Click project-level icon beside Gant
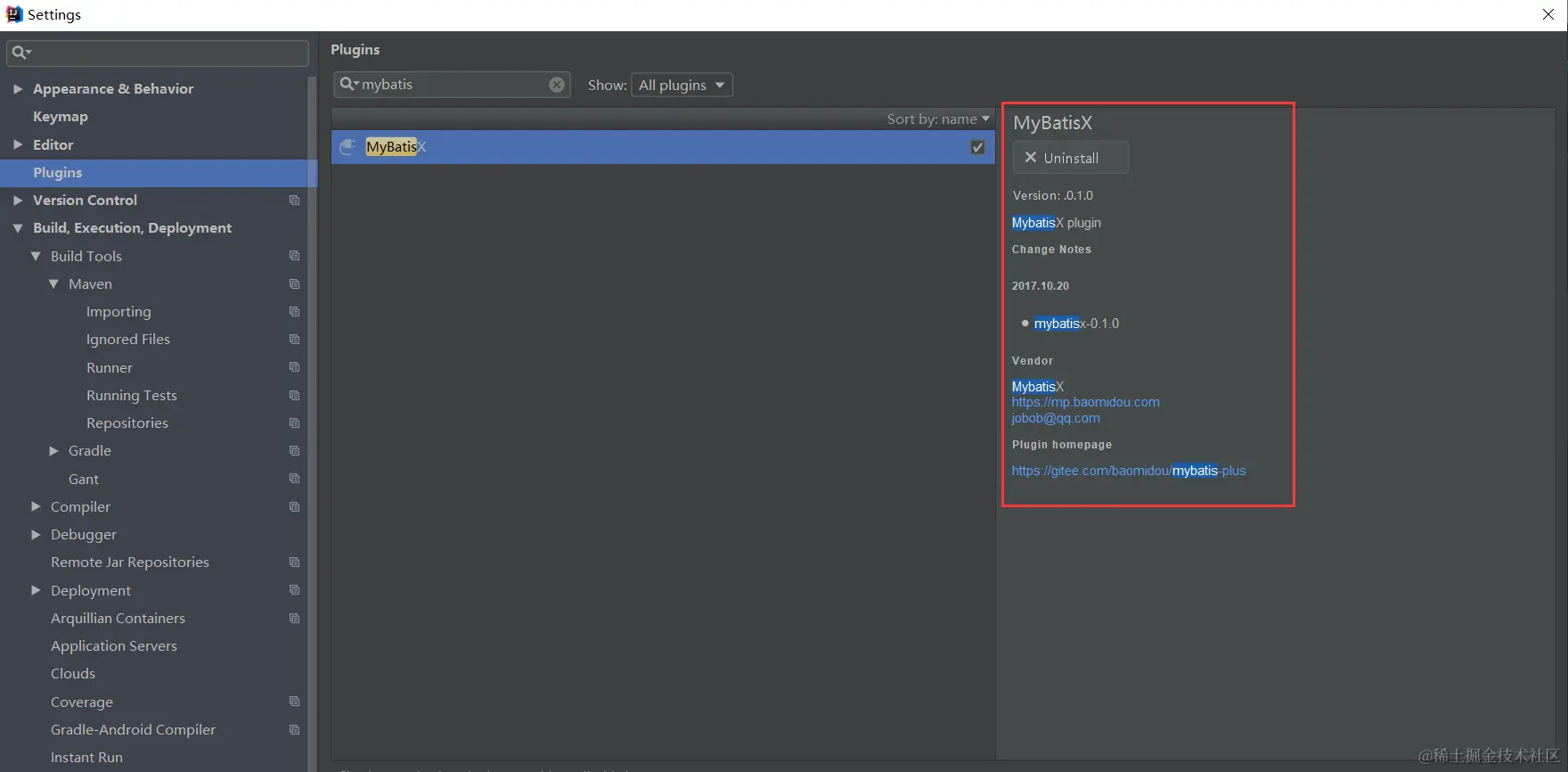 tap(295, 479)
